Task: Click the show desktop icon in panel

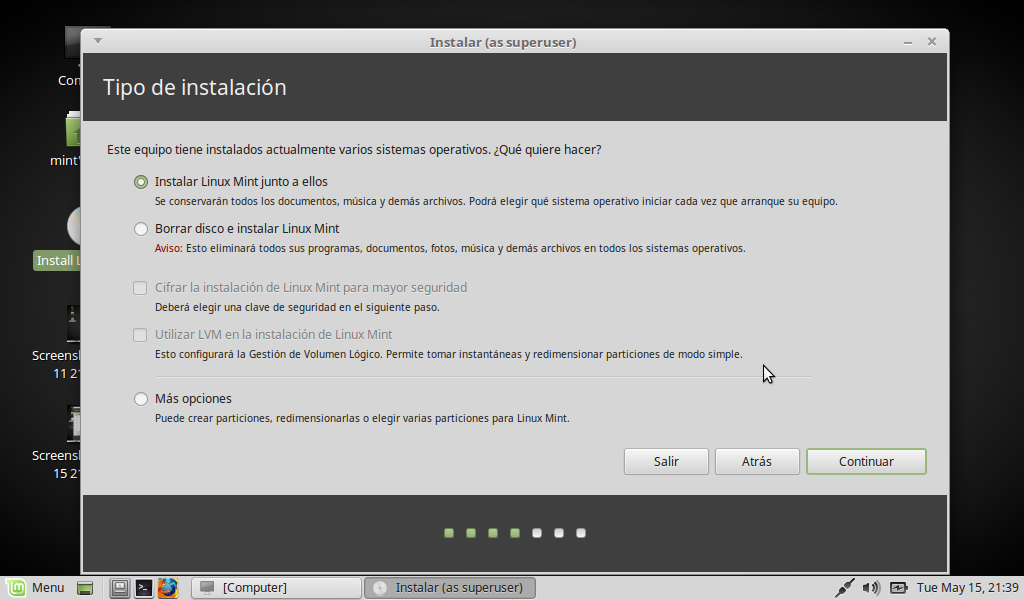Action: [x=85, y=588]
